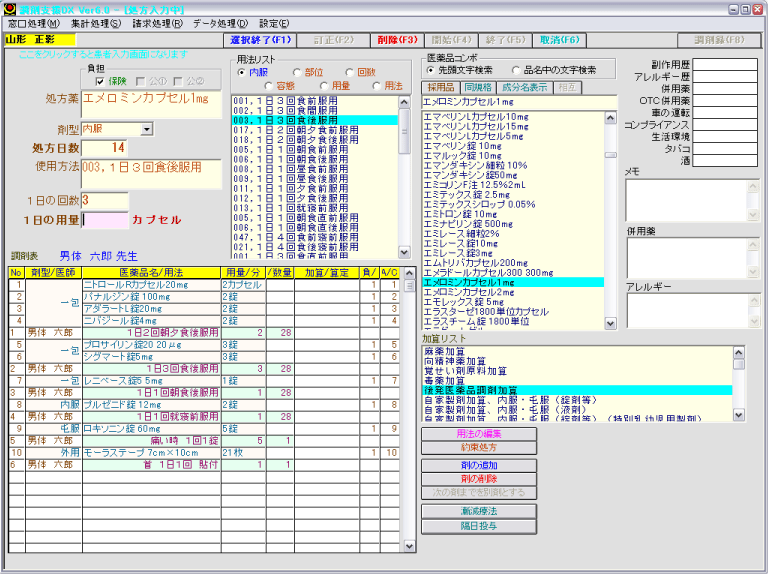Click drug list scroll down arrow
Screen dimensions: 768x574
(x=610, y=323)
